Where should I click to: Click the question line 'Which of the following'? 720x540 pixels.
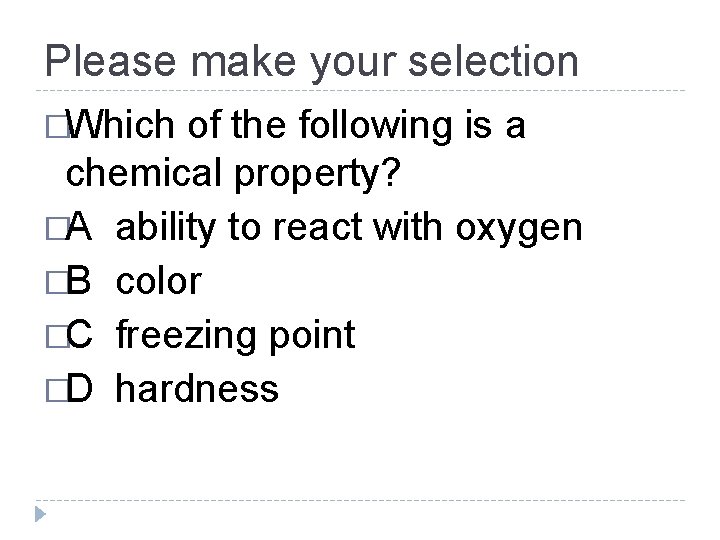click(x=290, y=126)
